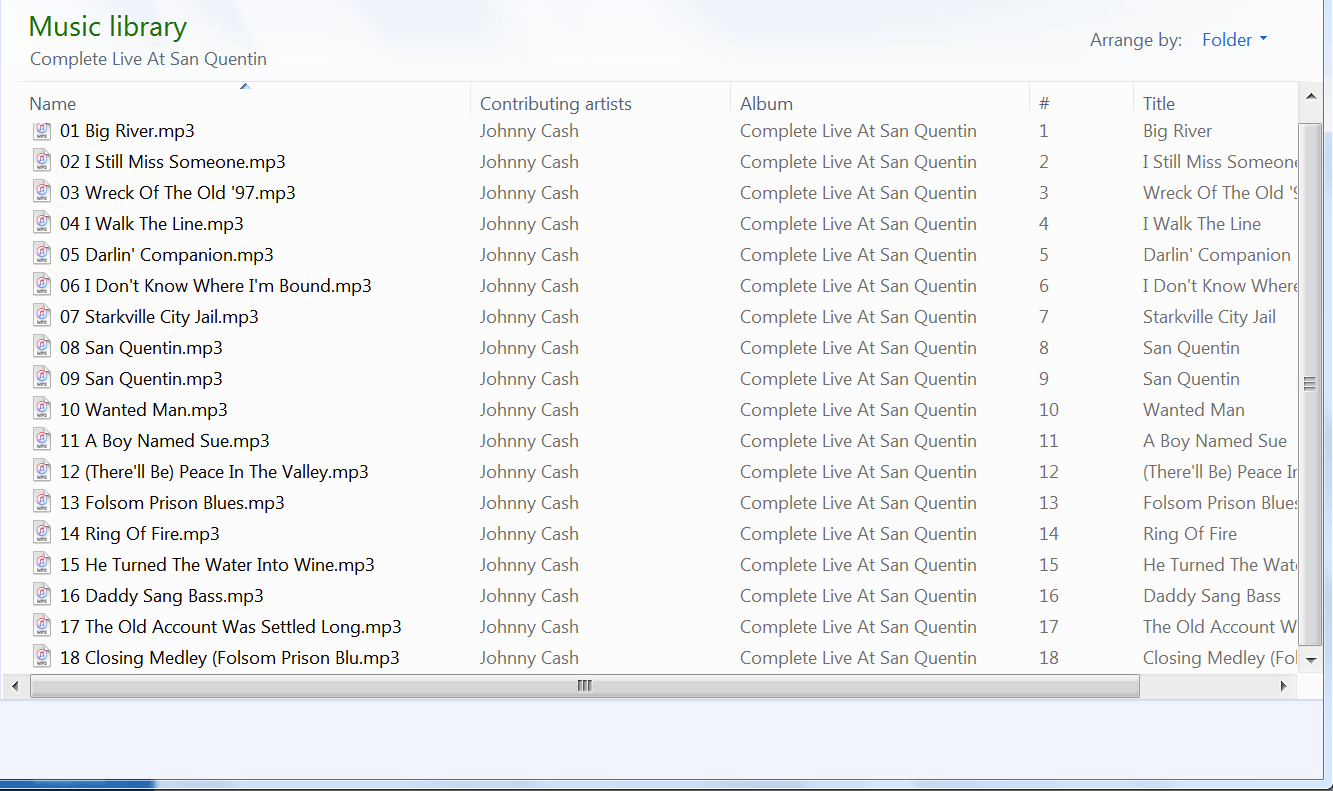
Task: Select the icon of 17 The Old Account Was Settled Long.mp3
Action: pyautogui.click(x=42, y=626)
